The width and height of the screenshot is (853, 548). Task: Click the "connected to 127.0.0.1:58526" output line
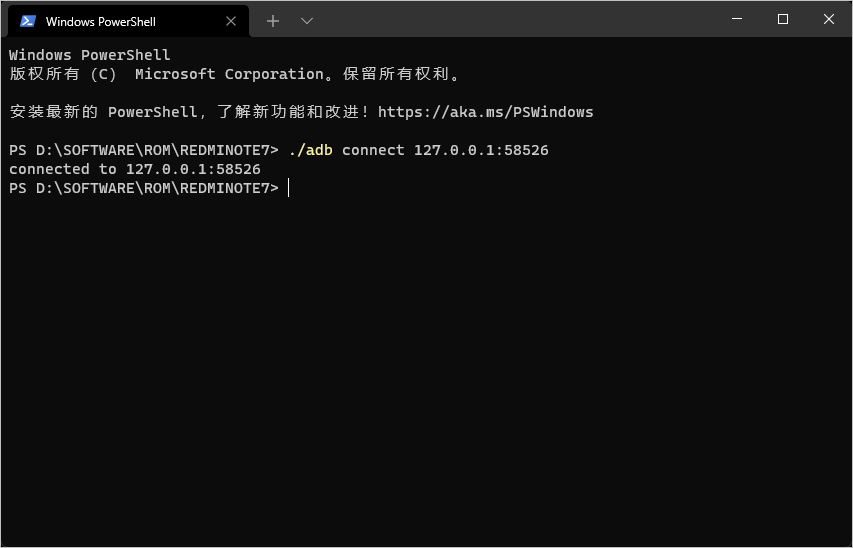135,169
